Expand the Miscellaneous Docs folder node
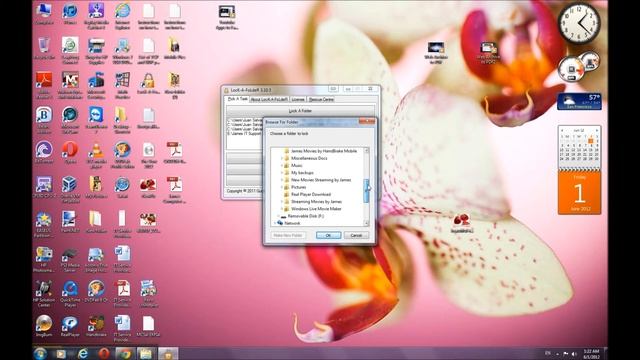640x360 pixels. click(x=281, y=158)
